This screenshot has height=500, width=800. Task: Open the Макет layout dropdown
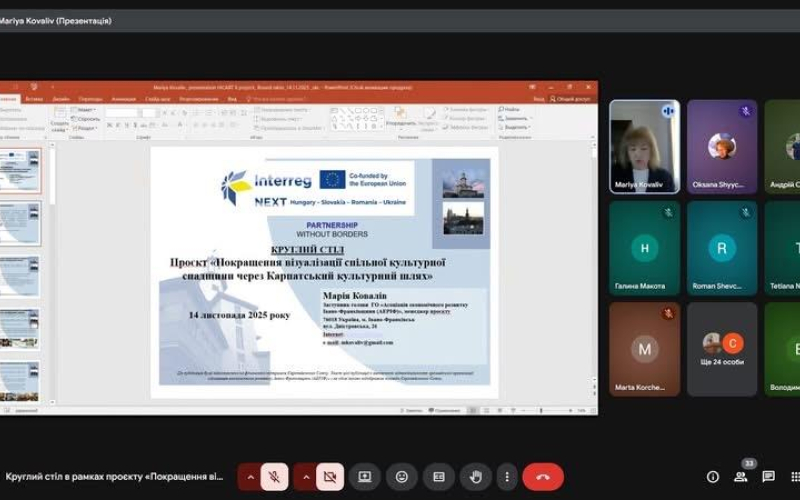click(84, 110)
